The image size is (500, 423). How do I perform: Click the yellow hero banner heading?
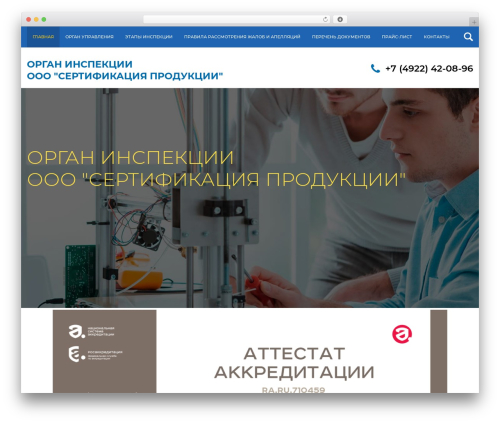point(216,169)
